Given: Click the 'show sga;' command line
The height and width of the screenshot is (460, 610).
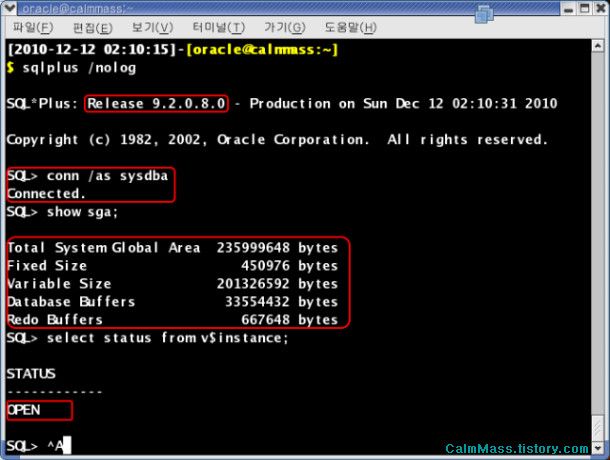Looking at the screenshot, I should click(62, 212).
